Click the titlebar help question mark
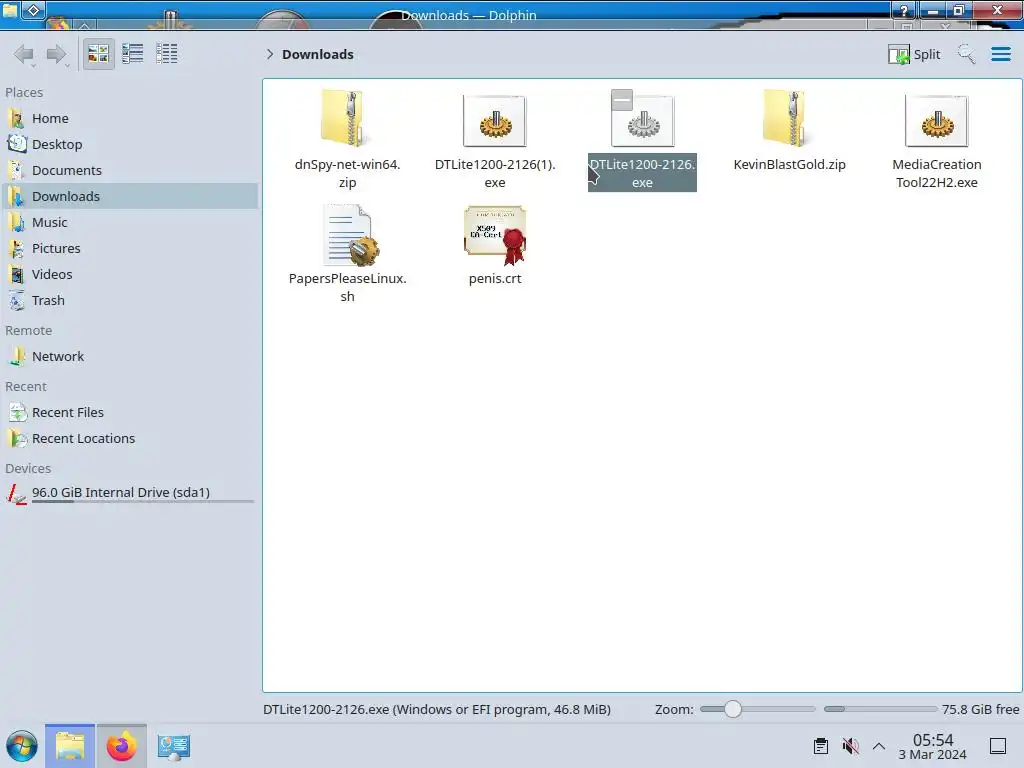This screenshot has height=768, width=1024. pos(904,10)
